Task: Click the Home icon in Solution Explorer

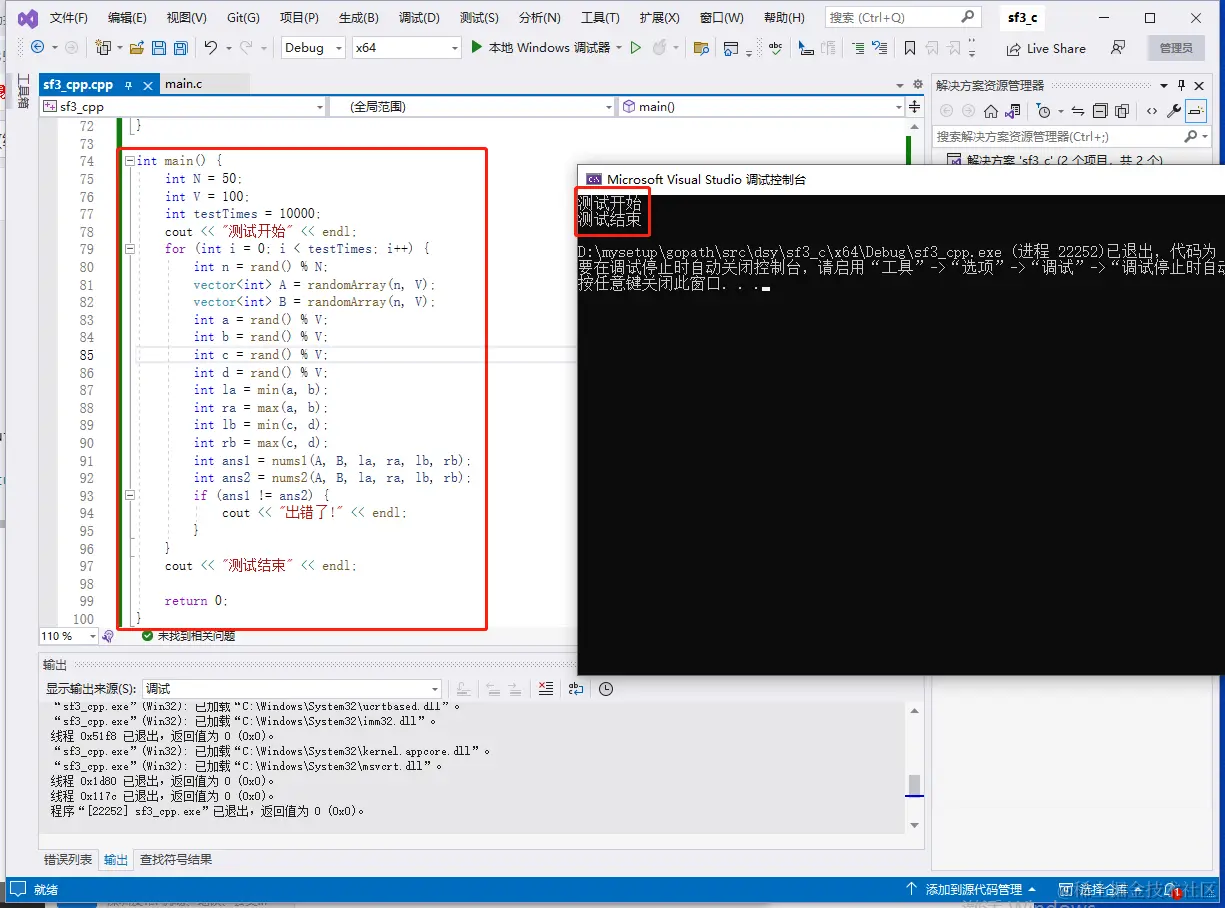Action: (x=991, y=111)
